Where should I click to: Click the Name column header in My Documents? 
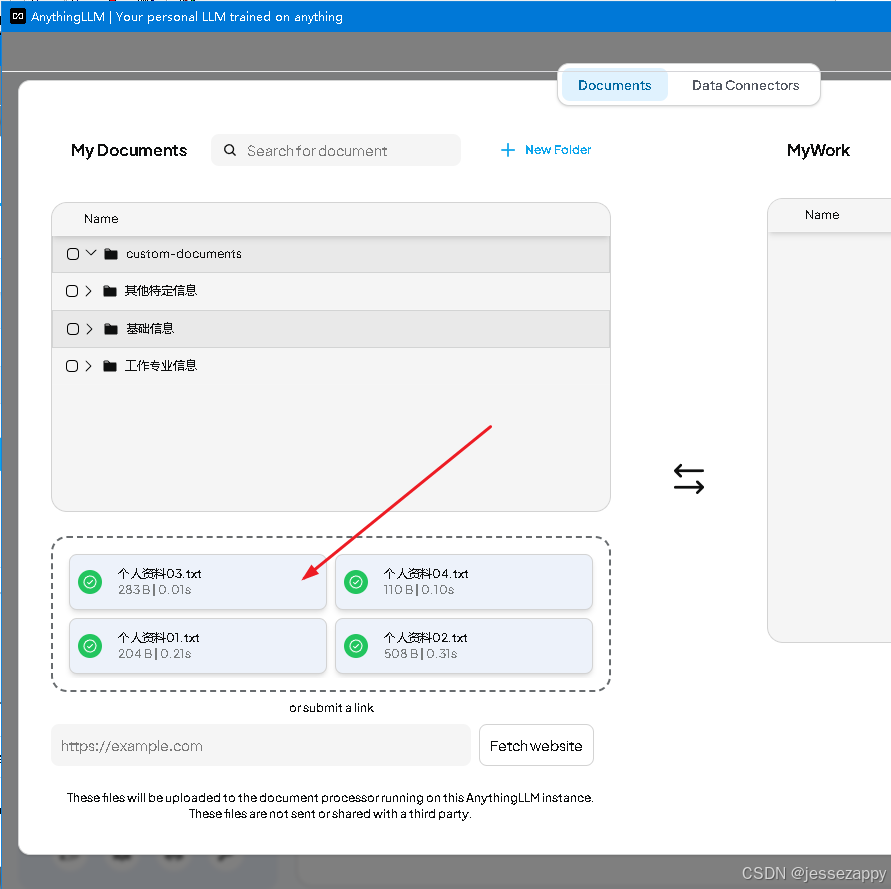[101, 219]
